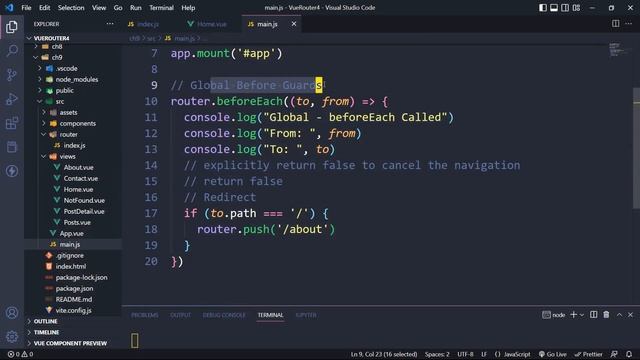Click Ln 9, Col 23 cursor position
The image size is (640, 360).
[x=384, y=354]
